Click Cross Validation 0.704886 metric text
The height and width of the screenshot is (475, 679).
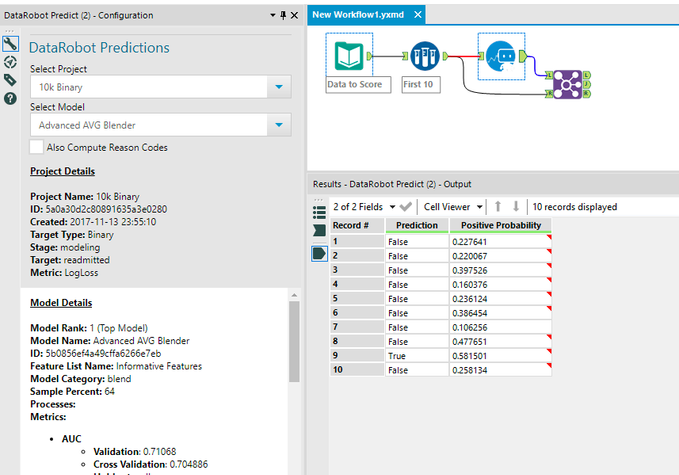tap(151, 465)
